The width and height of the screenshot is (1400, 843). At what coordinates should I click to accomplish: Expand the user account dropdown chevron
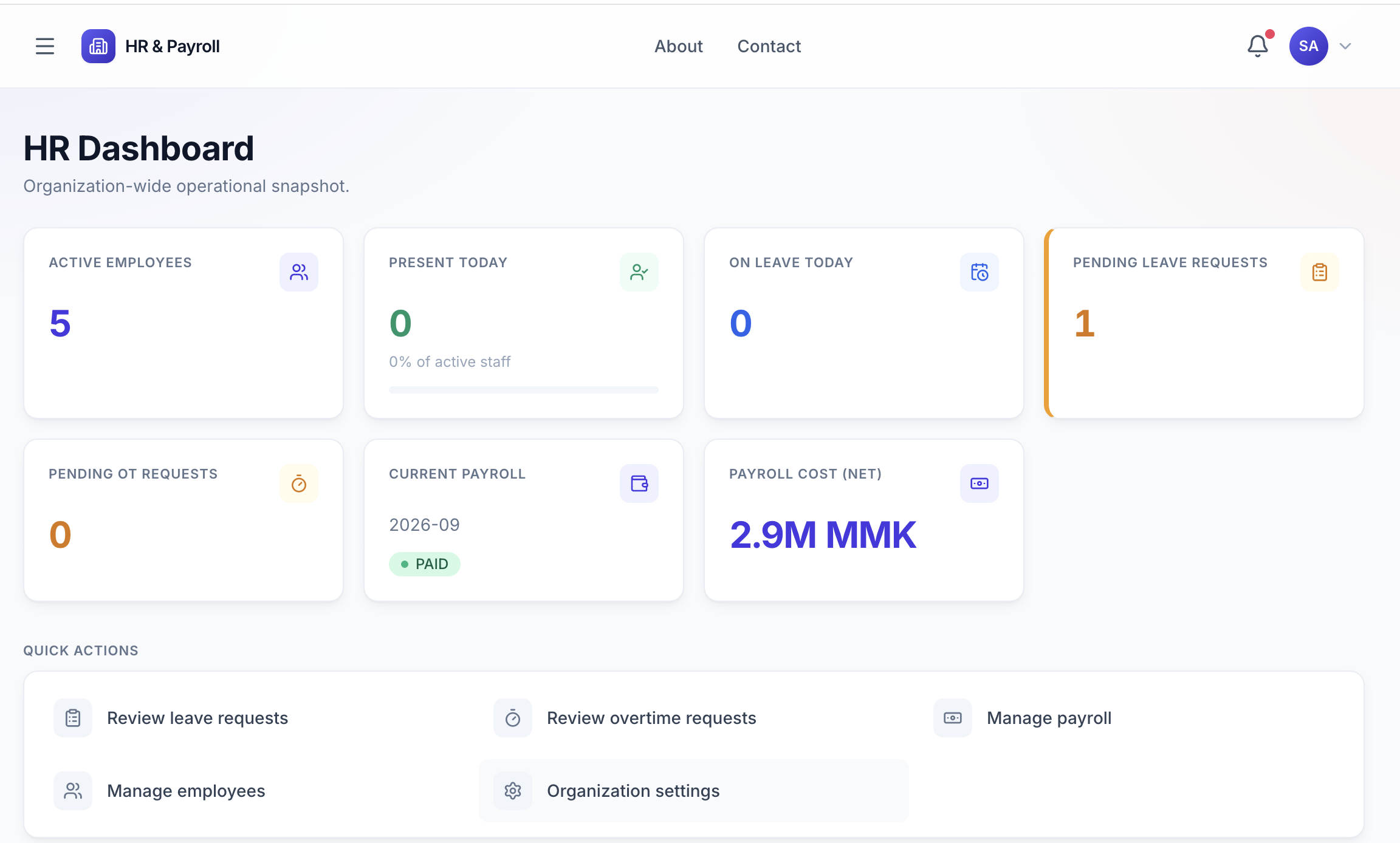tap(1345, 46)
